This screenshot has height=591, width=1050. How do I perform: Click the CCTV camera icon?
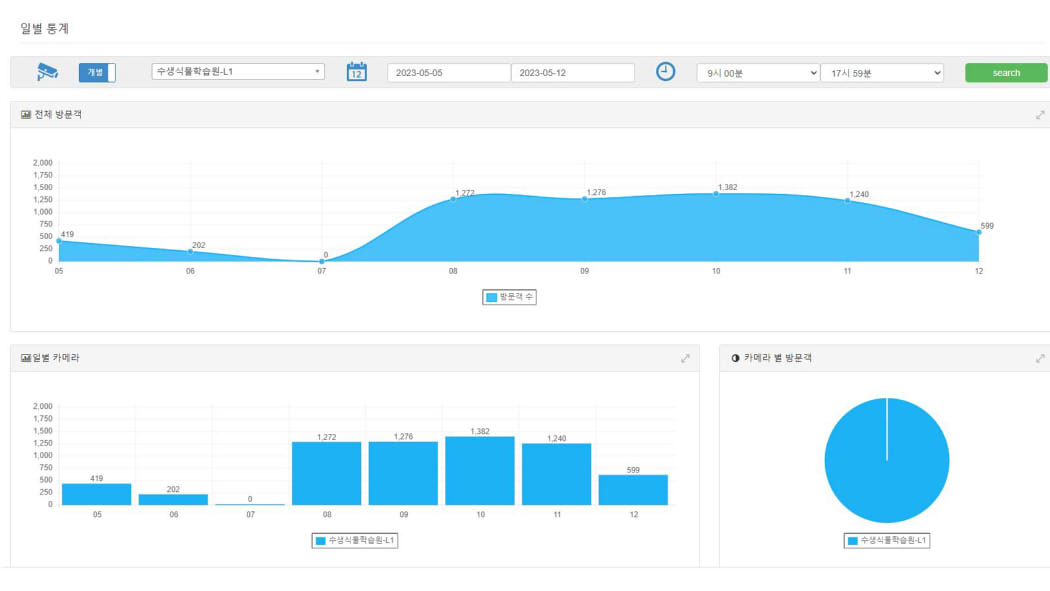tap(47, 72)
